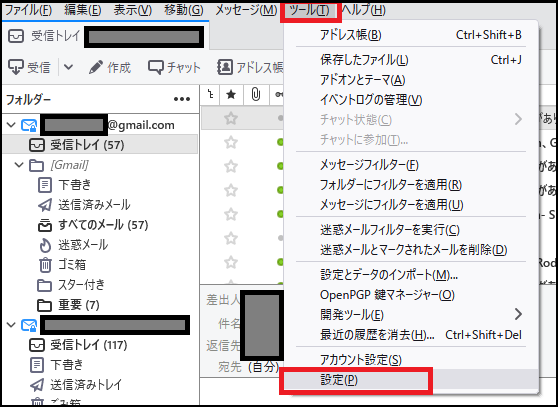The width and height of the screenshot is (558, 407).
Task: Open the dropdown arrow beside 受信
Action: pyautogui.click(x=68, y=67)
